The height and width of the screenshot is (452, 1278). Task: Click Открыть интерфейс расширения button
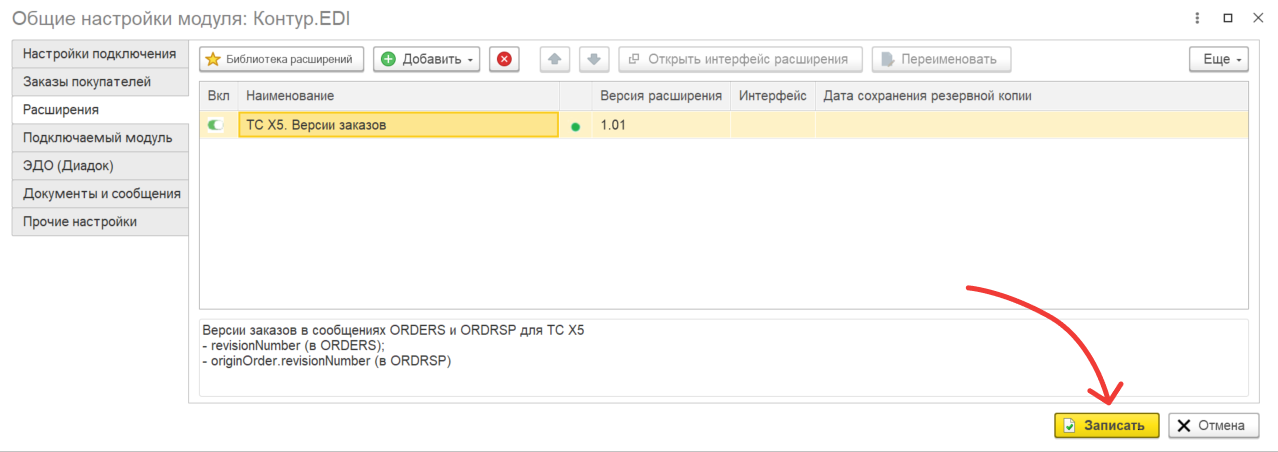coord(740,59)
